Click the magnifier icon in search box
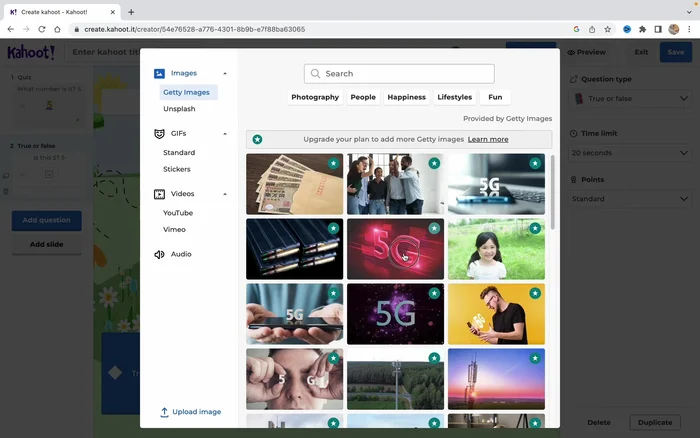Image resolution: width=700 pixels, height=438 pixels. (x=316, y=74)
